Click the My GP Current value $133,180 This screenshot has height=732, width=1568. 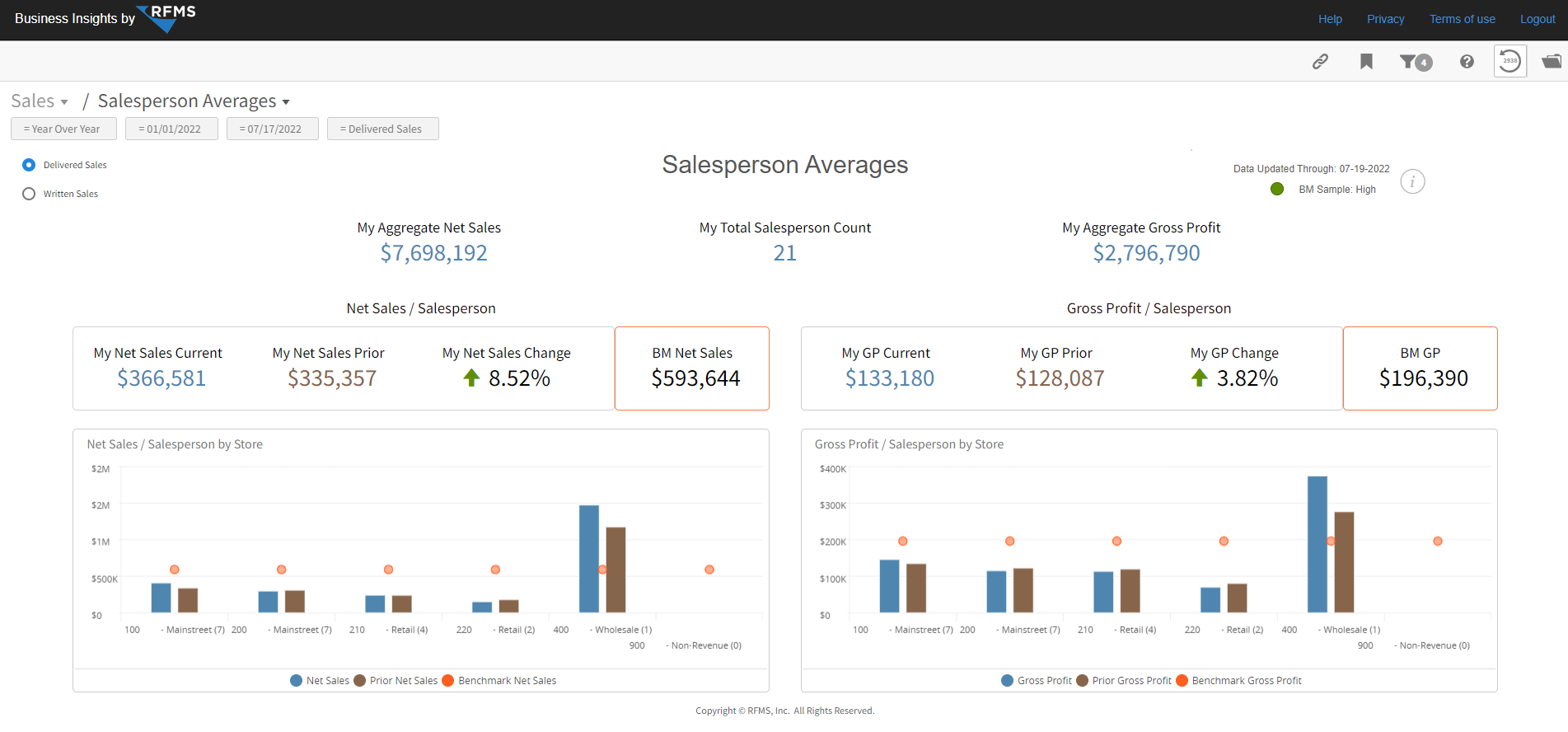point(890,378)
